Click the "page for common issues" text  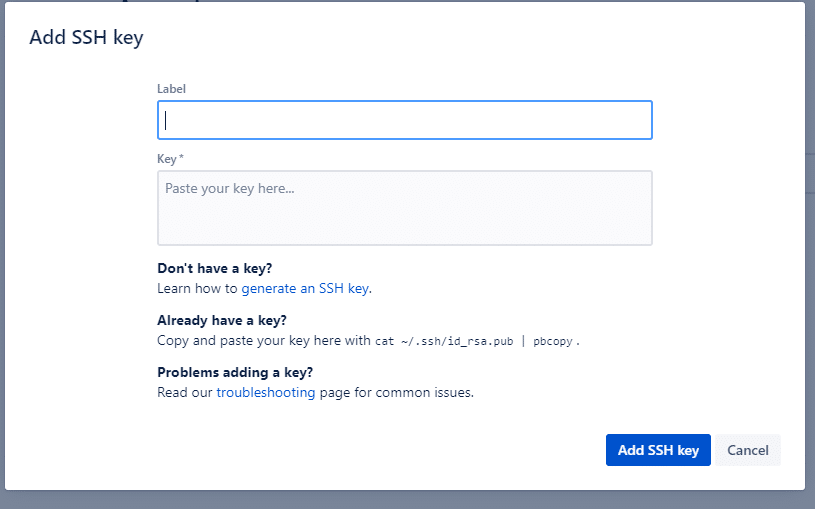(396, 393)
